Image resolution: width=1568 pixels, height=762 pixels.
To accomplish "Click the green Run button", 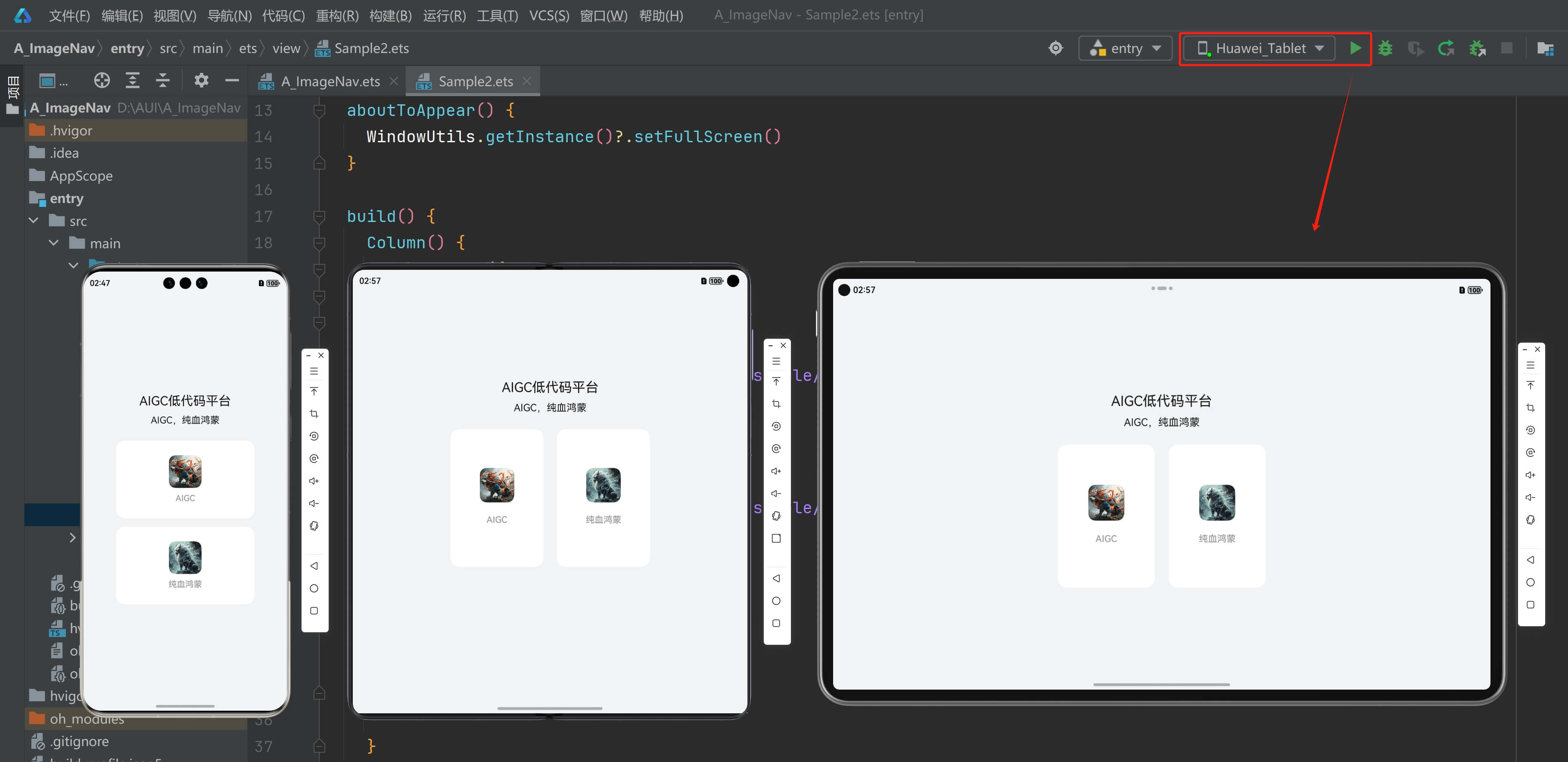I will tap(1355, 48).
